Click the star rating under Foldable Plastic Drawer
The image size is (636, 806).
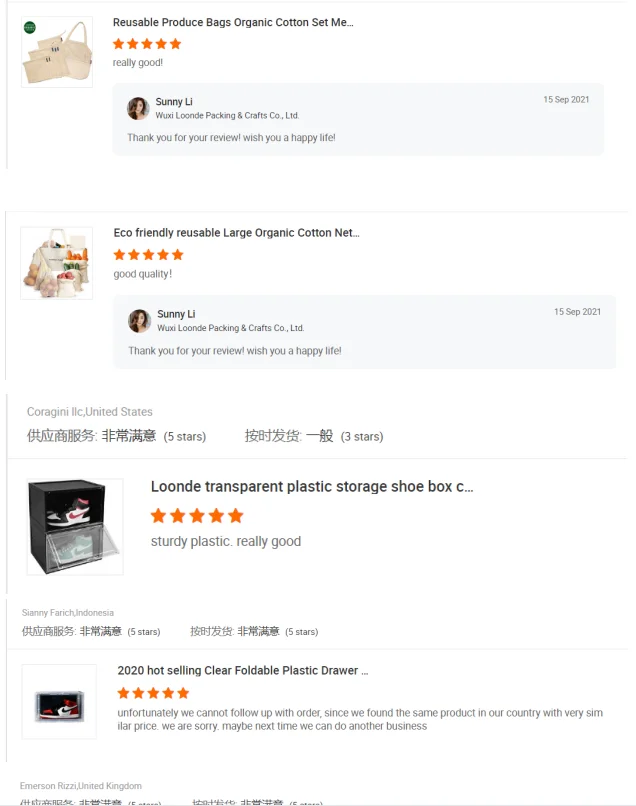click(153, 693)
